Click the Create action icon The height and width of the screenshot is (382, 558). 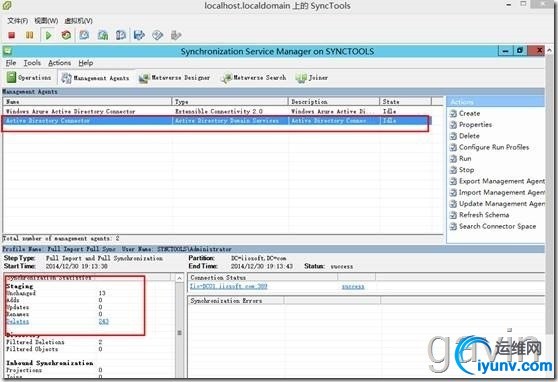(x=453, y=114)
